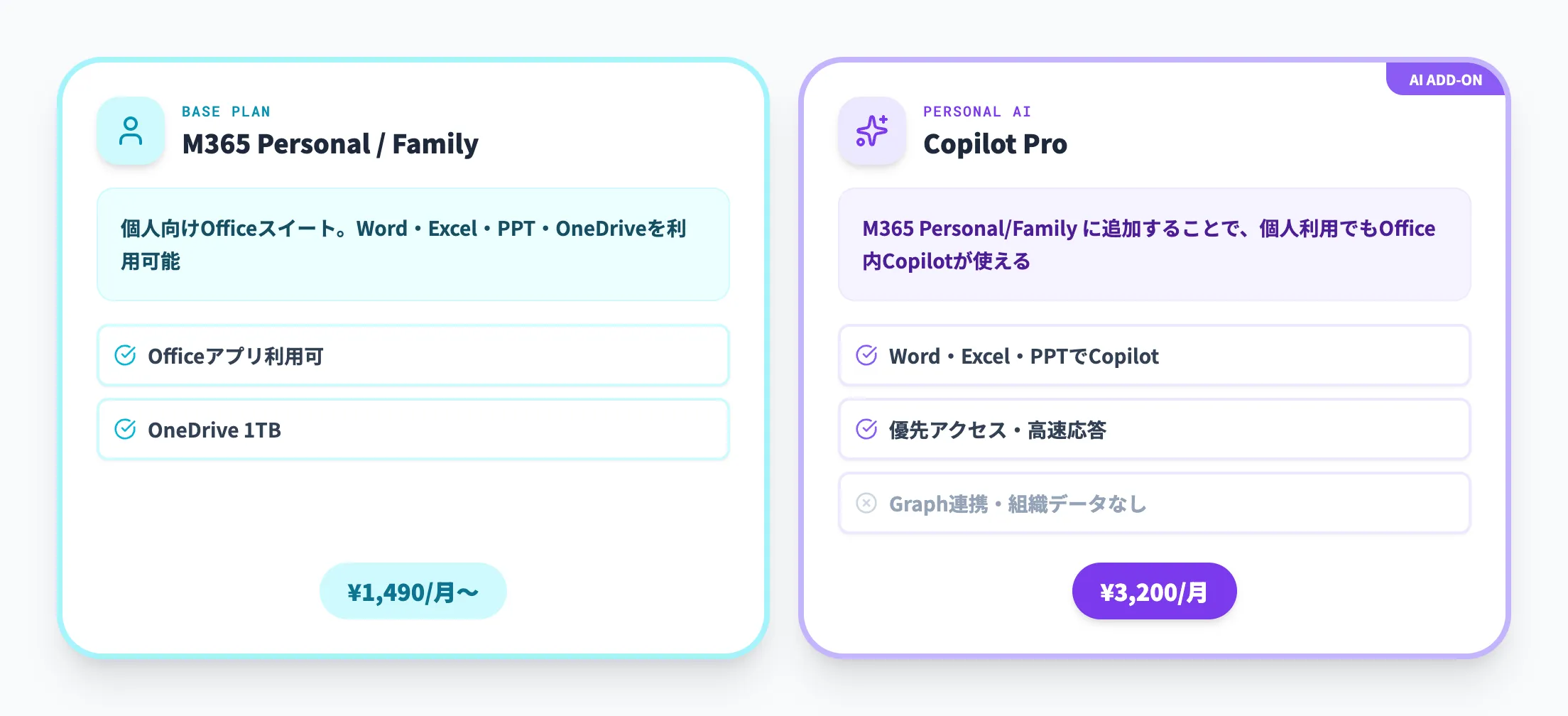The height and width of the screenshot is (716, 1568).
Task: Select the Officeアプリ利用可 feature row
Action: [x=413, y=356]
